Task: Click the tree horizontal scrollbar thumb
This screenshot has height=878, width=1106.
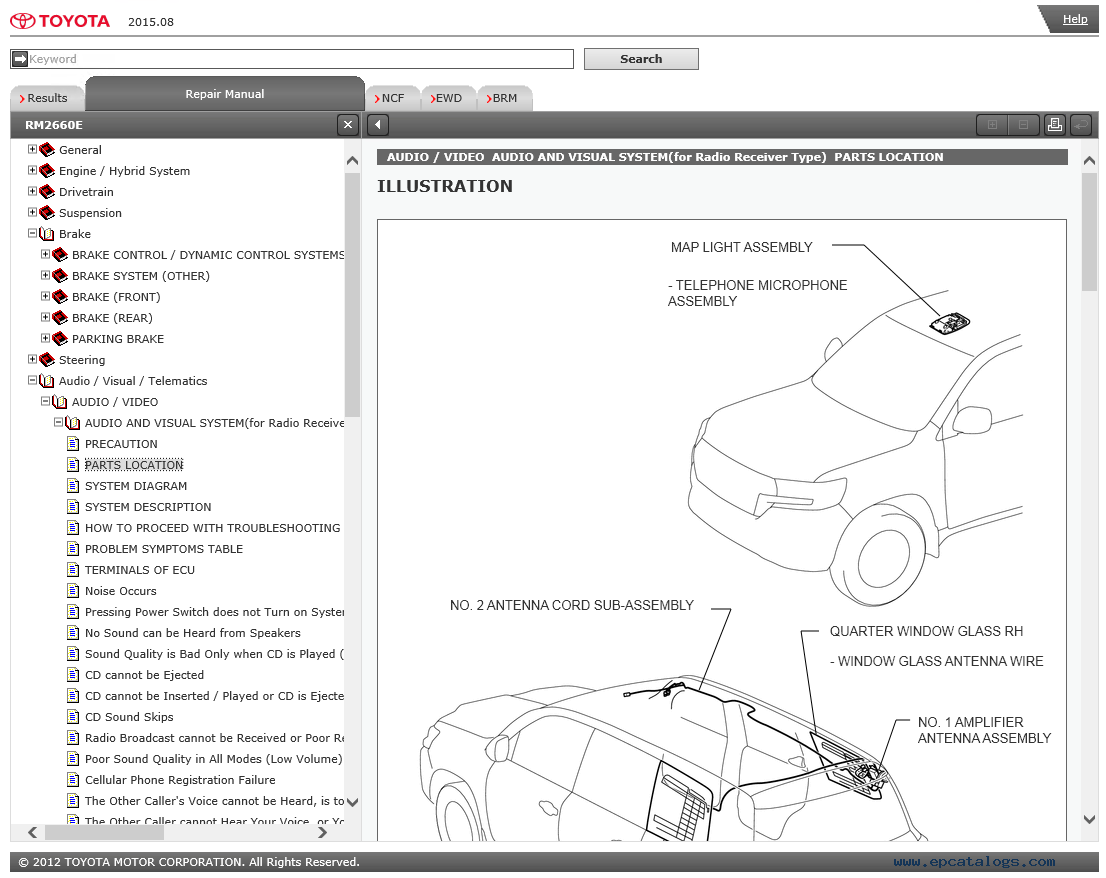Action: (104, 832)
